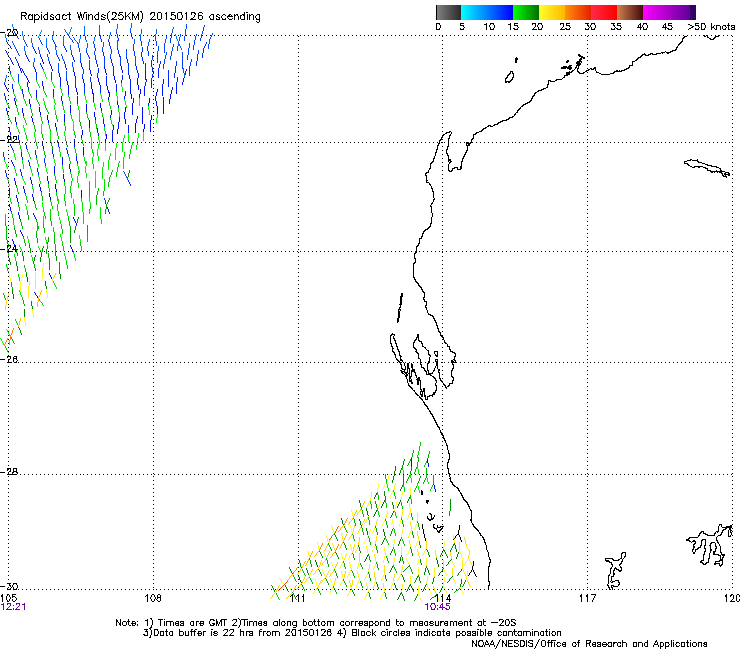Image resolution: width=740 pixels, height=650 pixels.
Task: Click the '-22' latitude axis label
Action: point(10,139)
